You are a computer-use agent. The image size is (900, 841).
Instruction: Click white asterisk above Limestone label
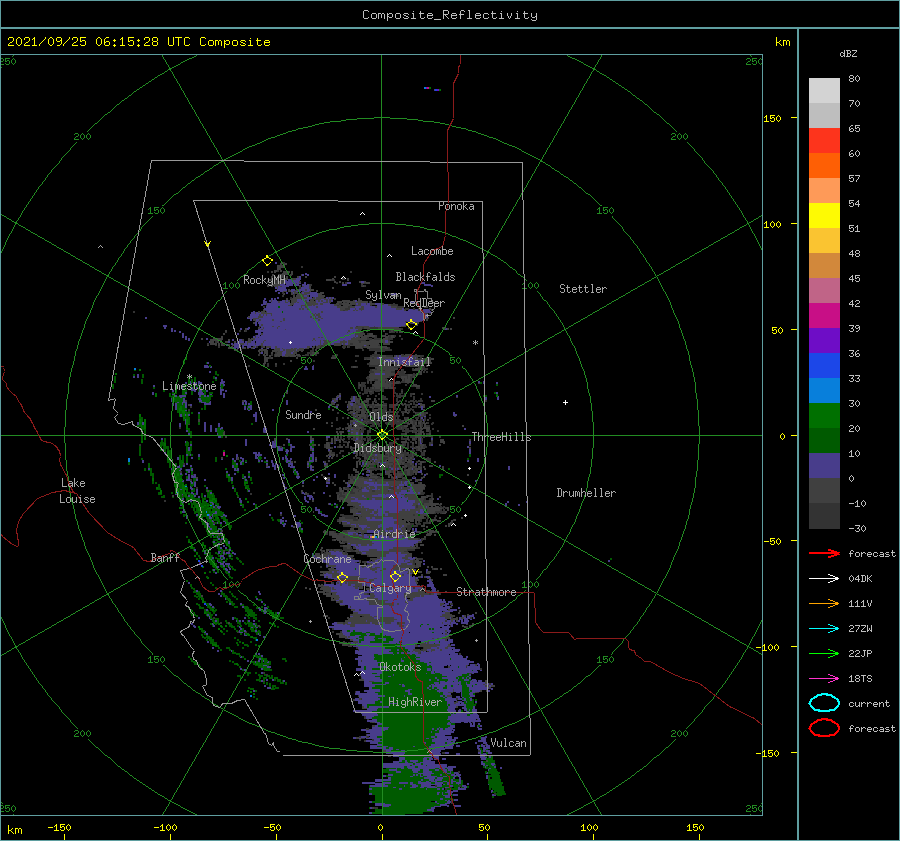coord(189,377)
